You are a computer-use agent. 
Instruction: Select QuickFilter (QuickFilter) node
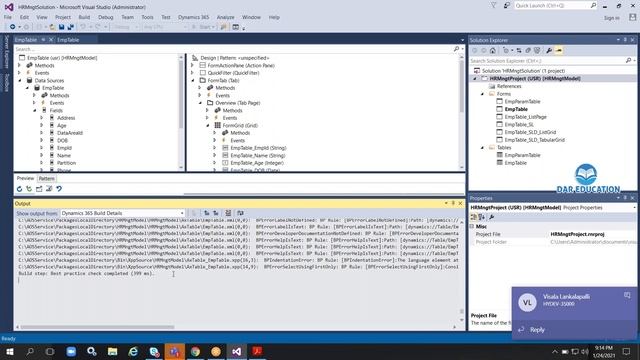point(233,73)
